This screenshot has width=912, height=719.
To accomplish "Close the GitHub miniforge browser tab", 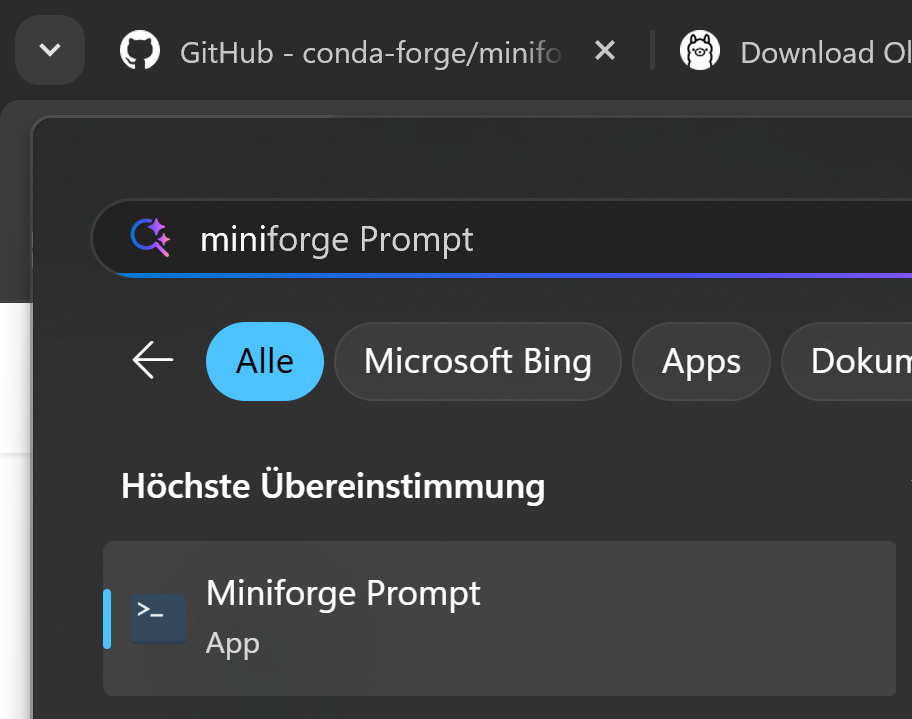I will pos(604,50).
